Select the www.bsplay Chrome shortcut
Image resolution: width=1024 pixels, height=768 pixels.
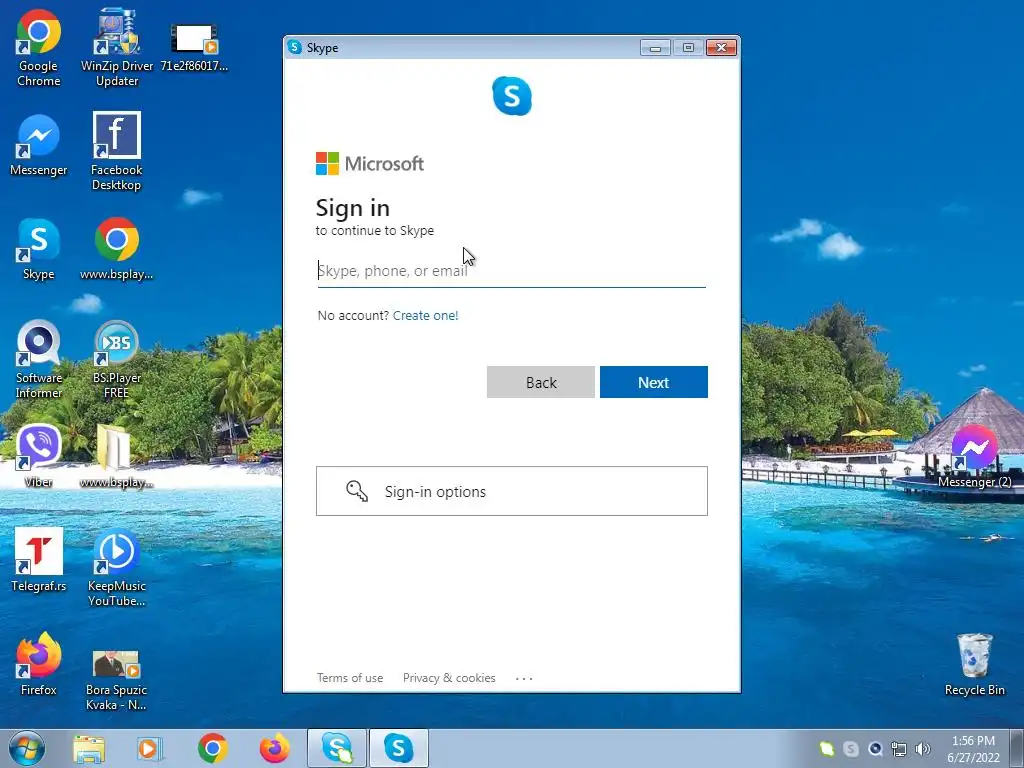[116, 249]
